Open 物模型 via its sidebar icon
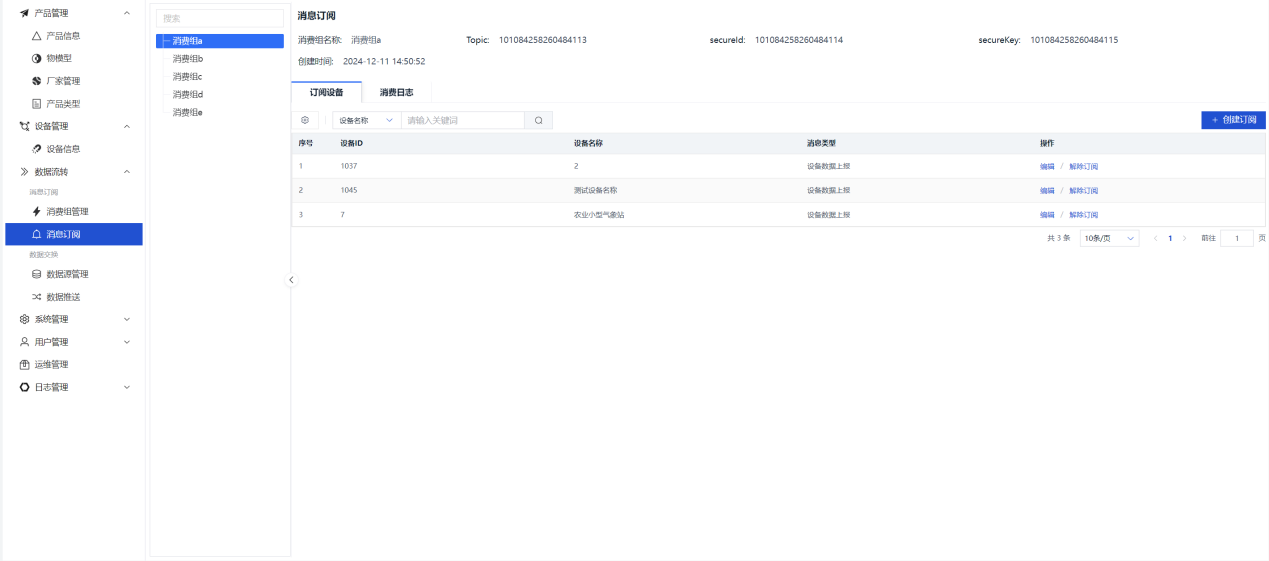Screen dimensions: 1269x561 (37, 58)
